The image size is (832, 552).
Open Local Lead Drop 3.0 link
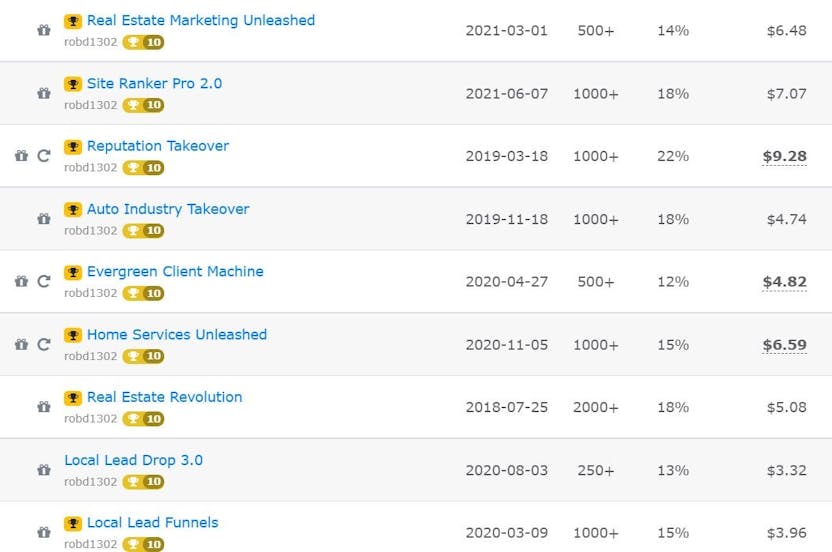point(133,460)
